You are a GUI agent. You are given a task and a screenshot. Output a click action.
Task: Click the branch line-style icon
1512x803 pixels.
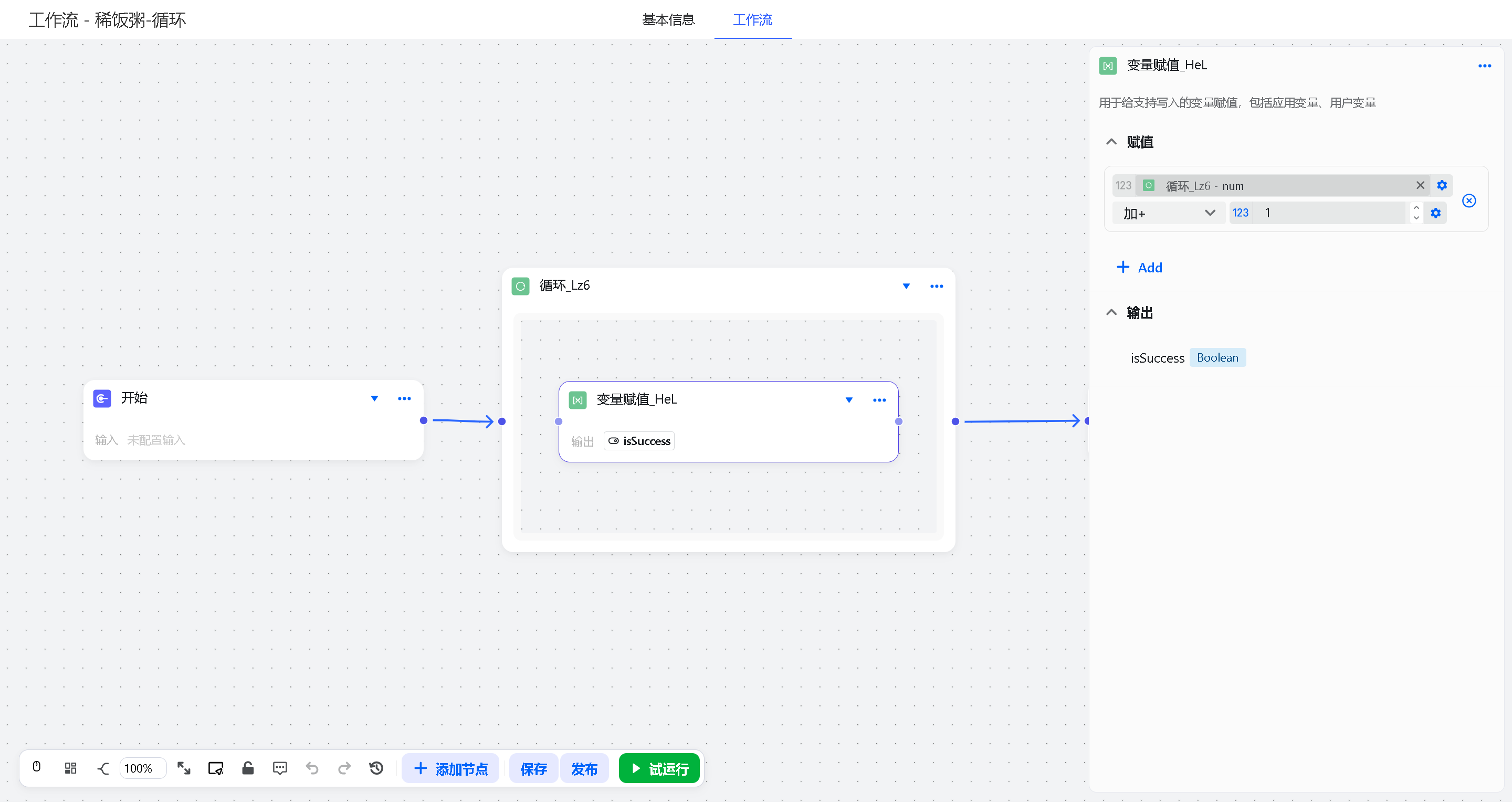103,768
